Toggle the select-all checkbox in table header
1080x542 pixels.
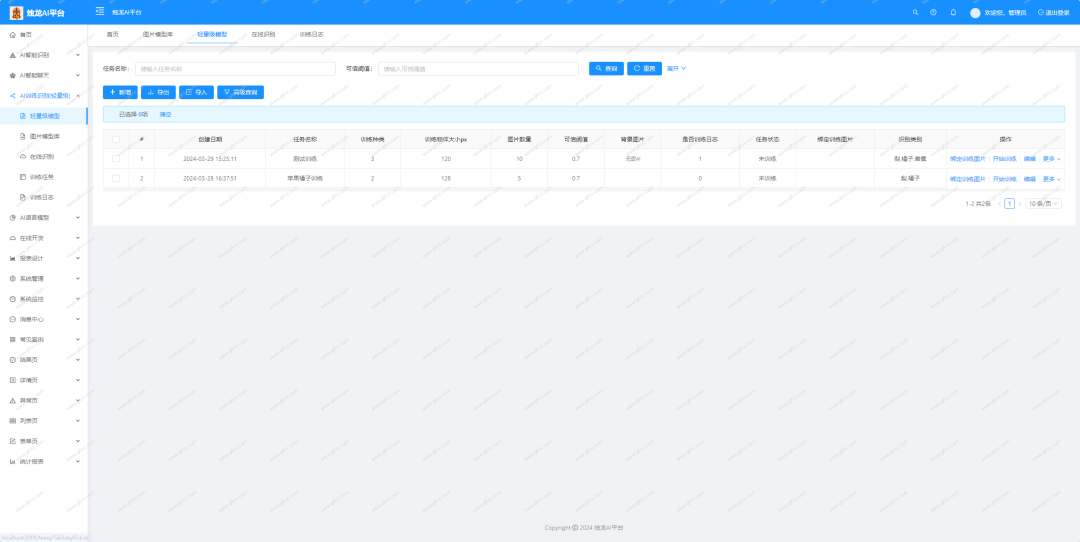pos(116,139)
